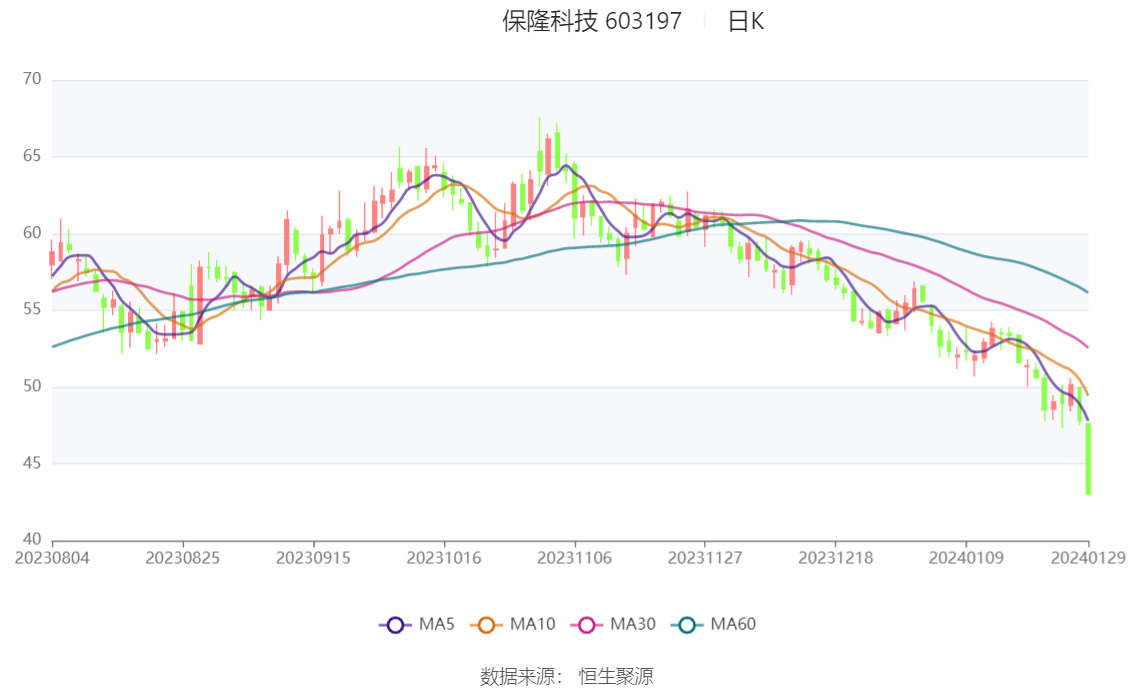Click the chart title 保隆科技 603197

592,22
